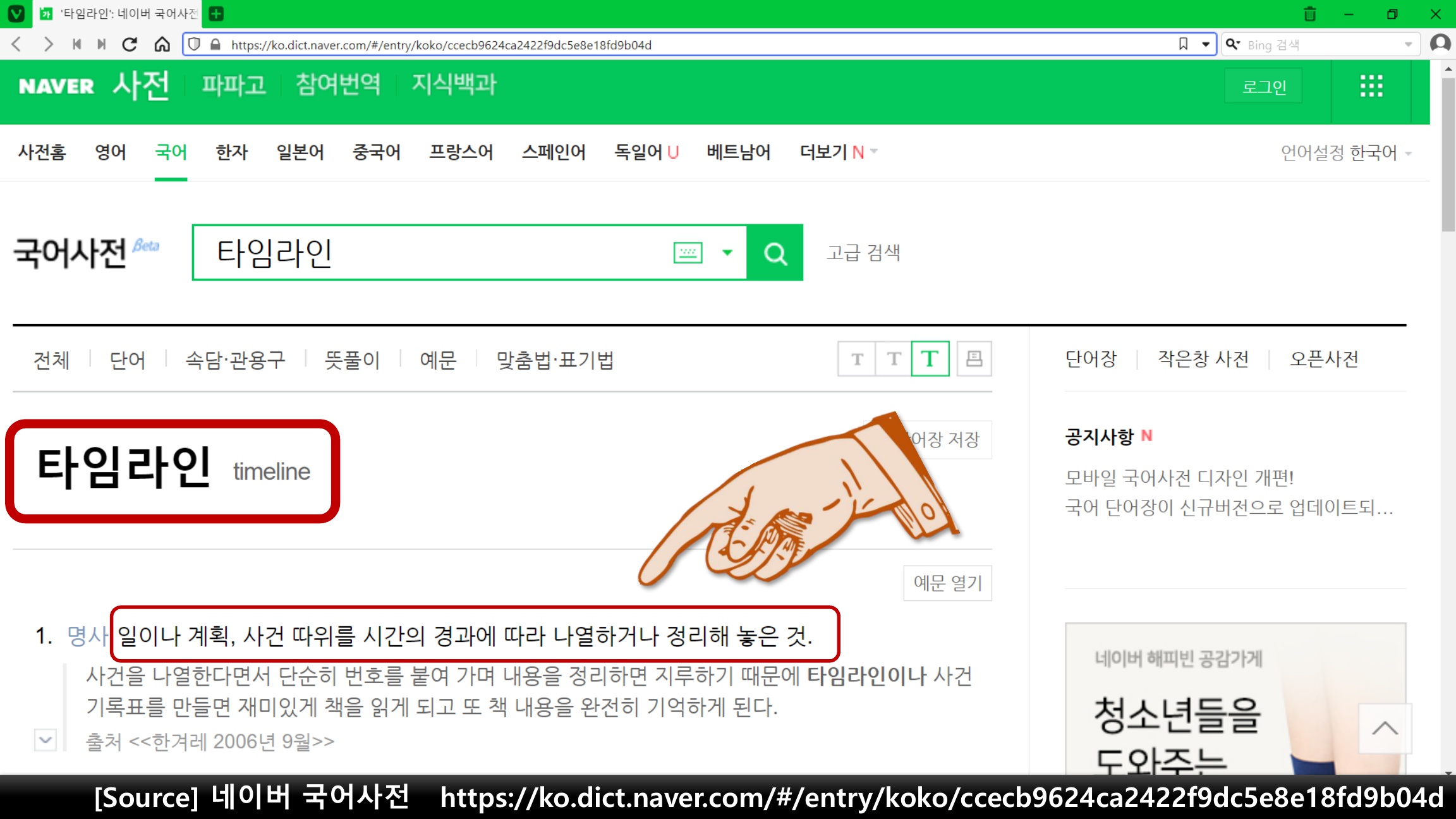This screenshot has height=819, width=1456.
Task: Open the shield content blocker icon
Action: pos(195,44)
